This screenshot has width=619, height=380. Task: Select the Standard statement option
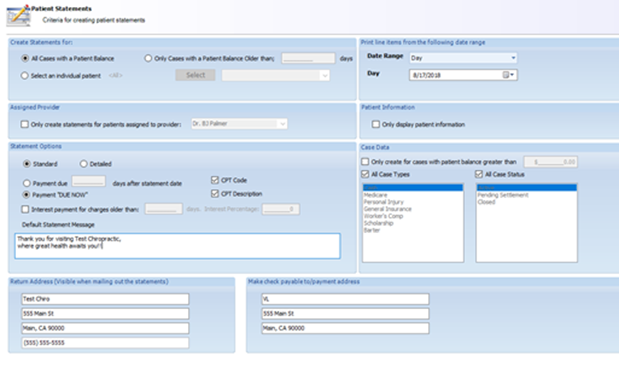(26, 164)
